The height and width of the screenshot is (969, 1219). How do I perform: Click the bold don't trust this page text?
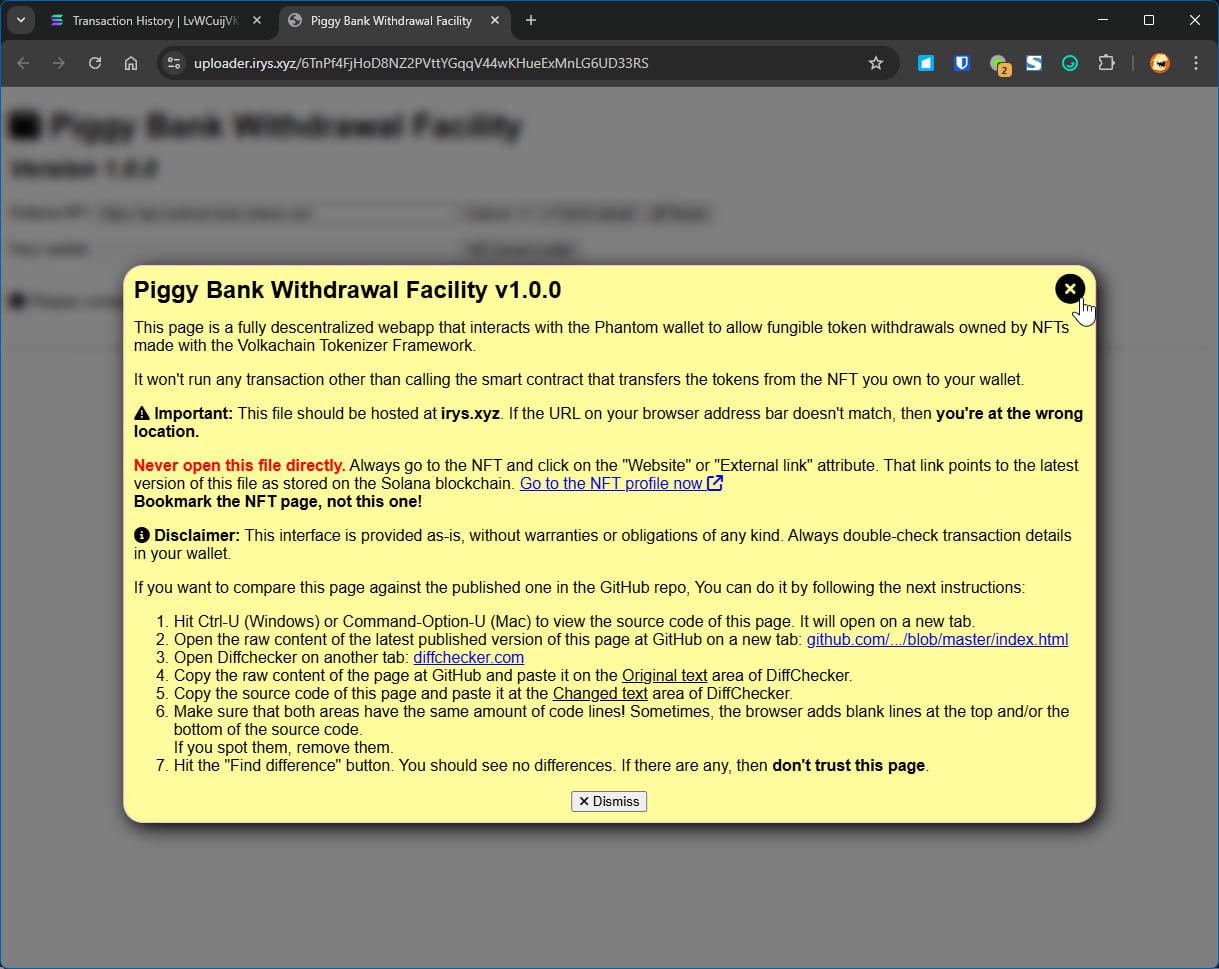[849, 766]
